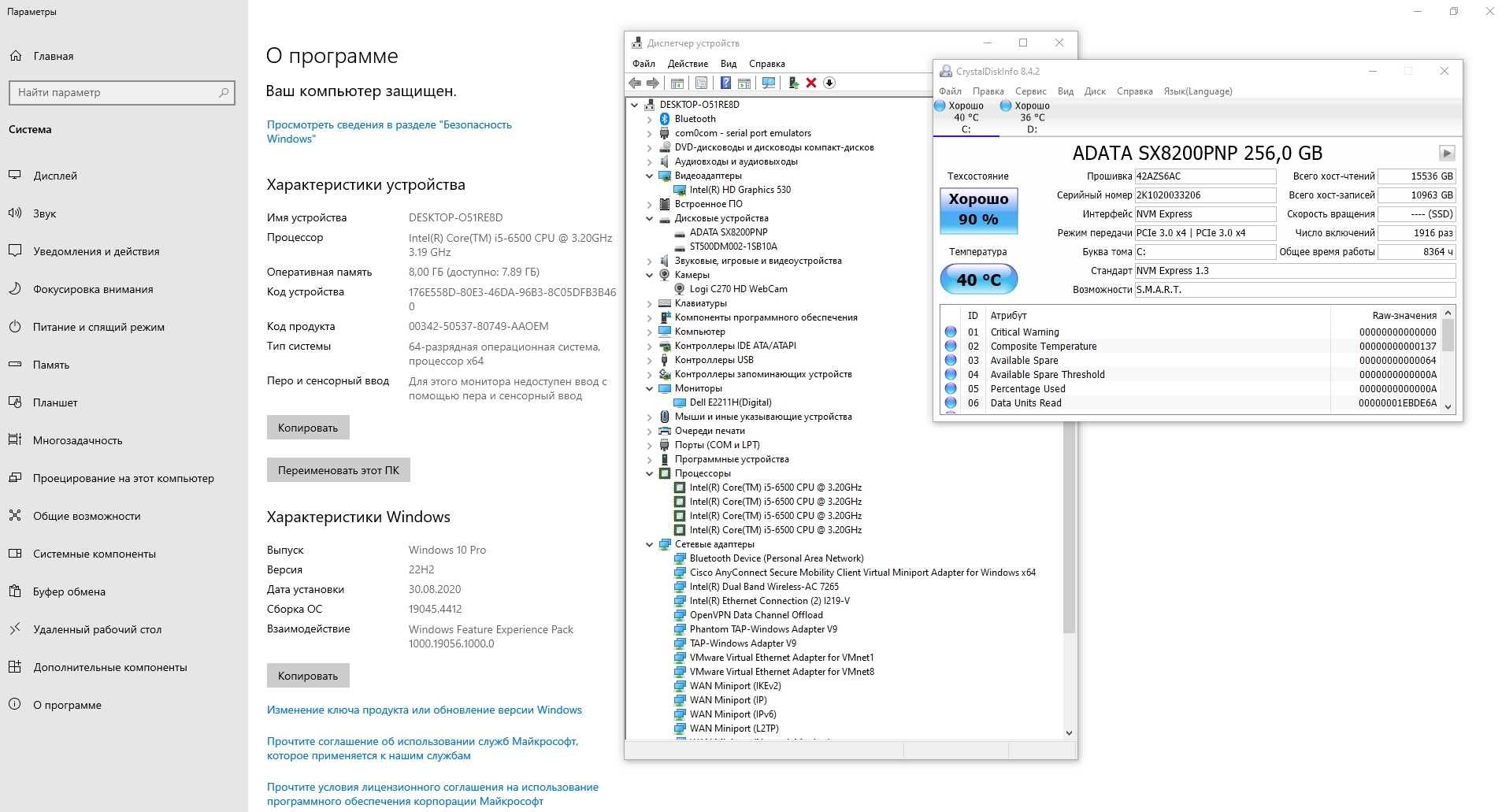Expand Клавиатуры node
This screenshot has height=812, width=1502.
[650, 303]
